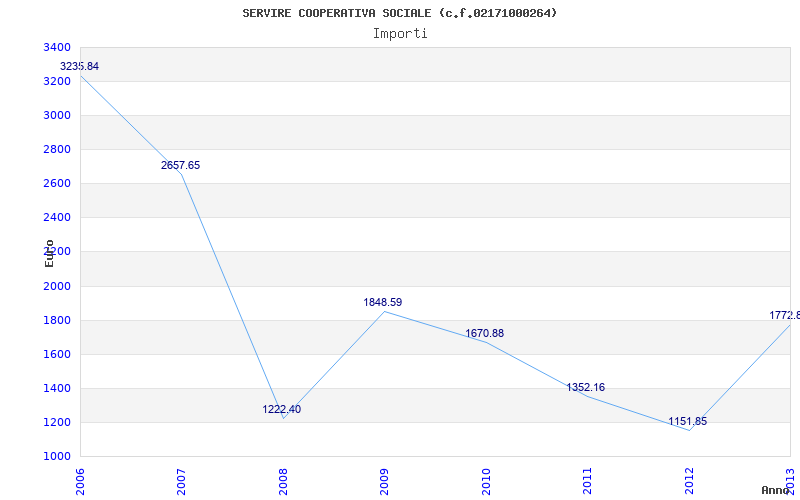This screenshot has width=800, height=500.
Task: Select the 1222.40 data point label
Action: 282,409
